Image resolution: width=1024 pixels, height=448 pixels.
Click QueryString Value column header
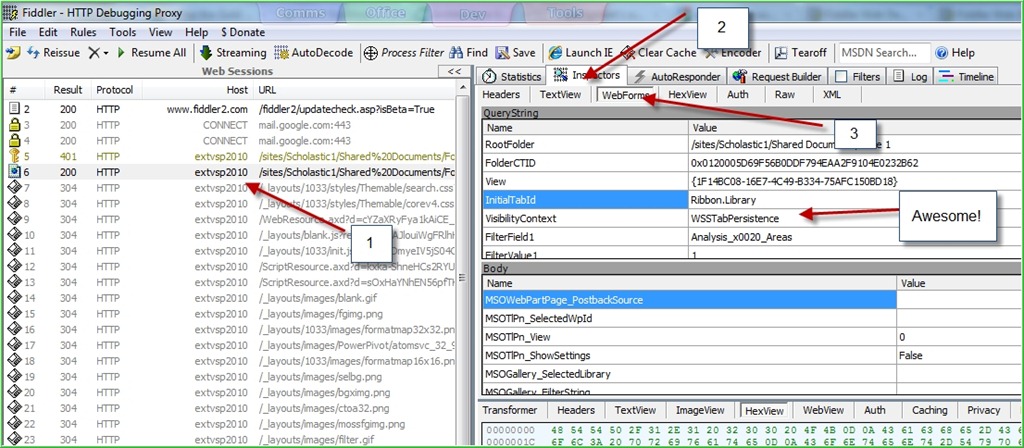854,128
